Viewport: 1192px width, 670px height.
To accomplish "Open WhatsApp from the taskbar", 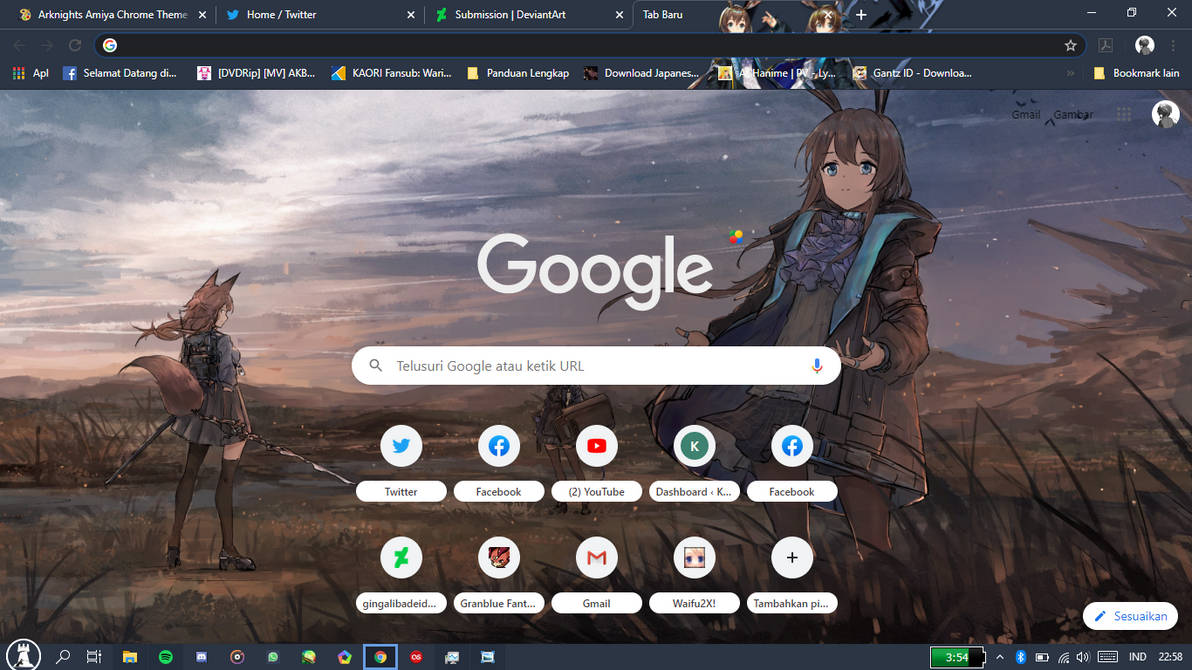I will point(273,657).
